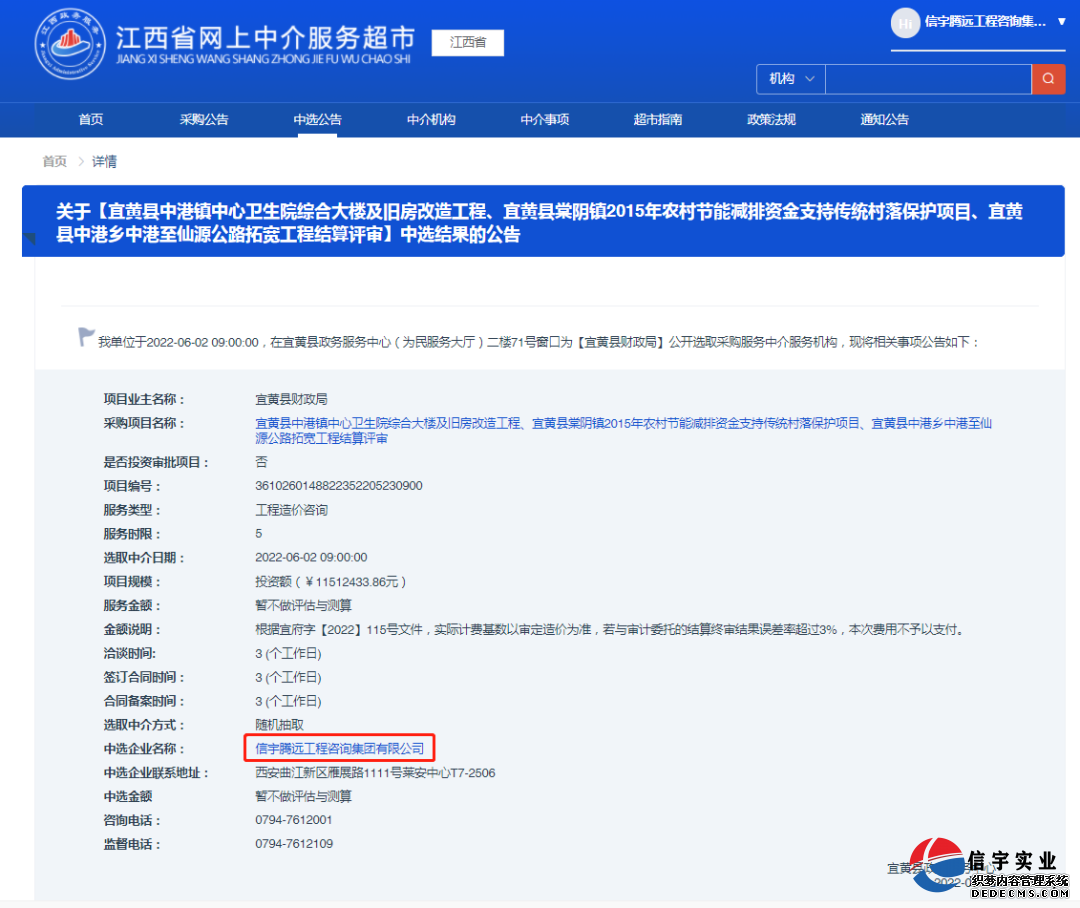Navigate to the 政策法规 menu

[771, 119]
